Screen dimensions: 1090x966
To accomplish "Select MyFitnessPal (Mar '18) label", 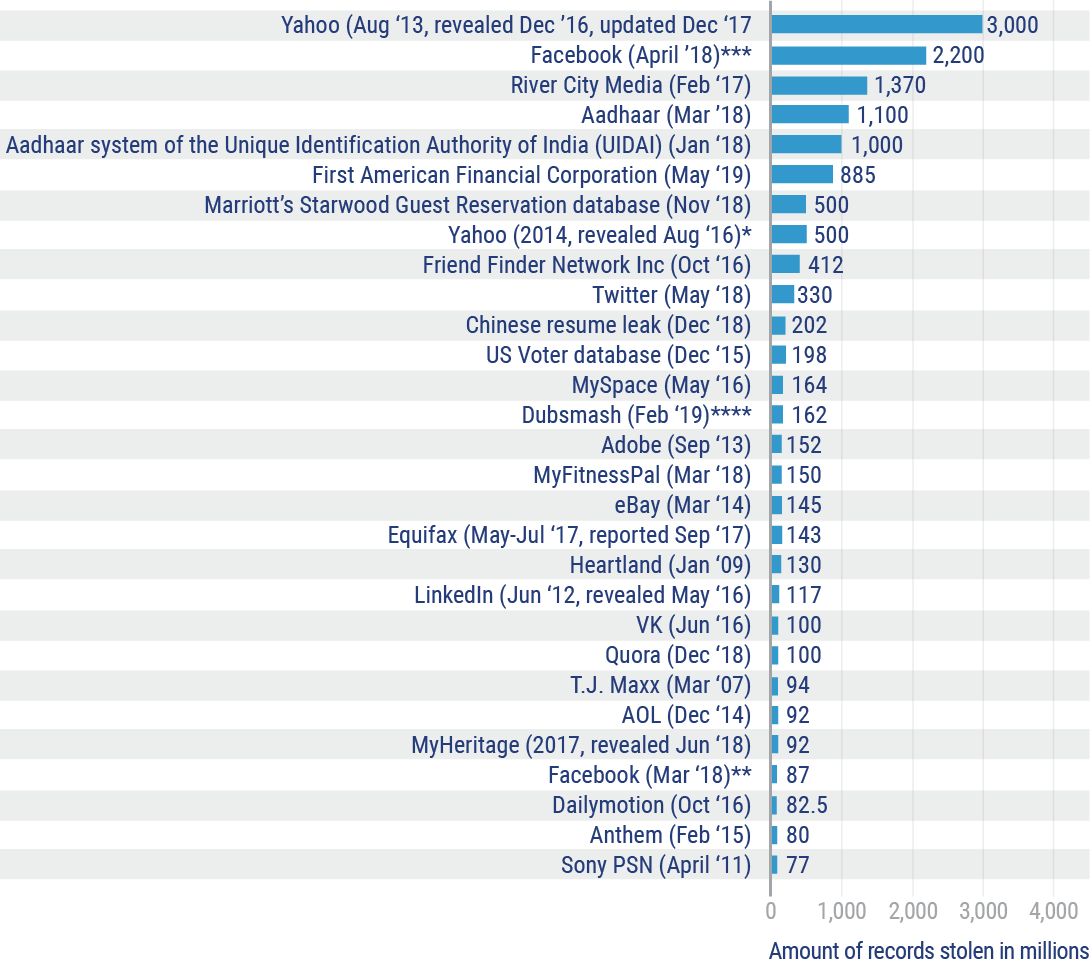I will pyautogui.click(x=642, y=475).
